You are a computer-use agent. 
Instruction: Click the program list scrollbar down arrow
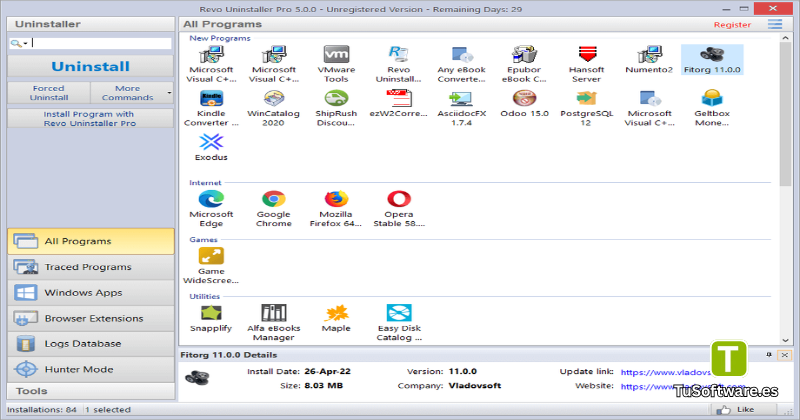pos(785,340)
